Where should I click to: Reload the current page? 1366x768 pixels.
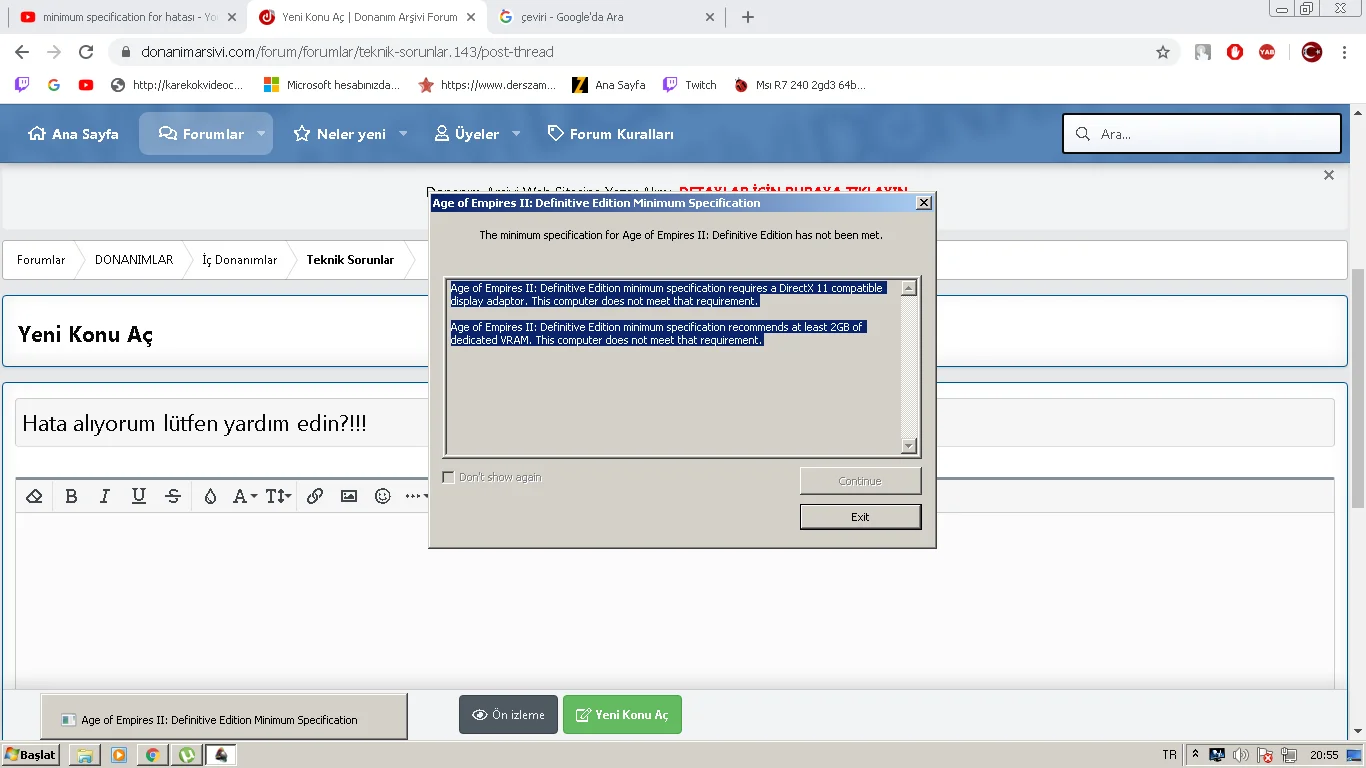(86, 52)
